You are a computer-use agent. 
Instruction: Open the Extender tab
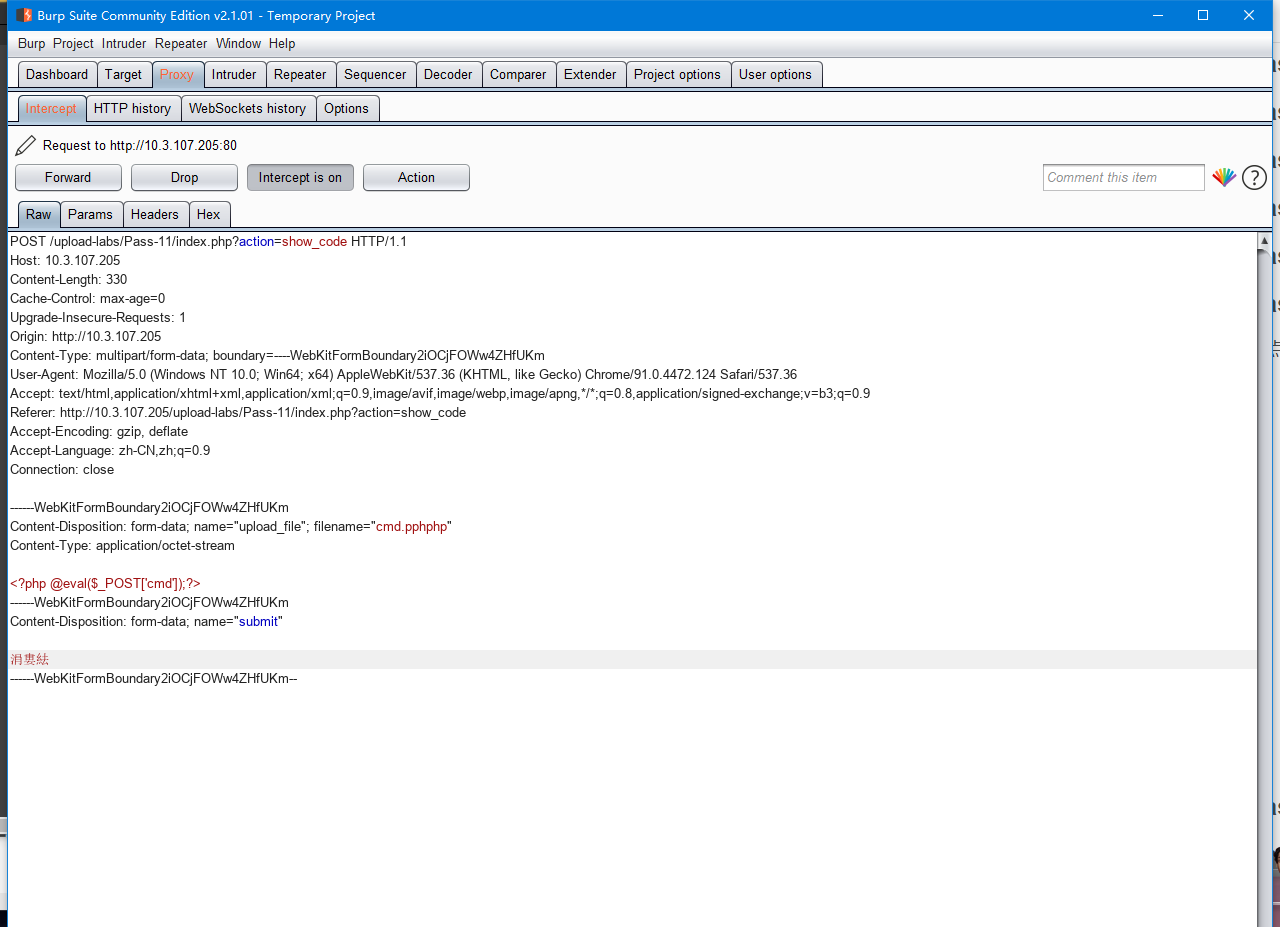point(590,75)
